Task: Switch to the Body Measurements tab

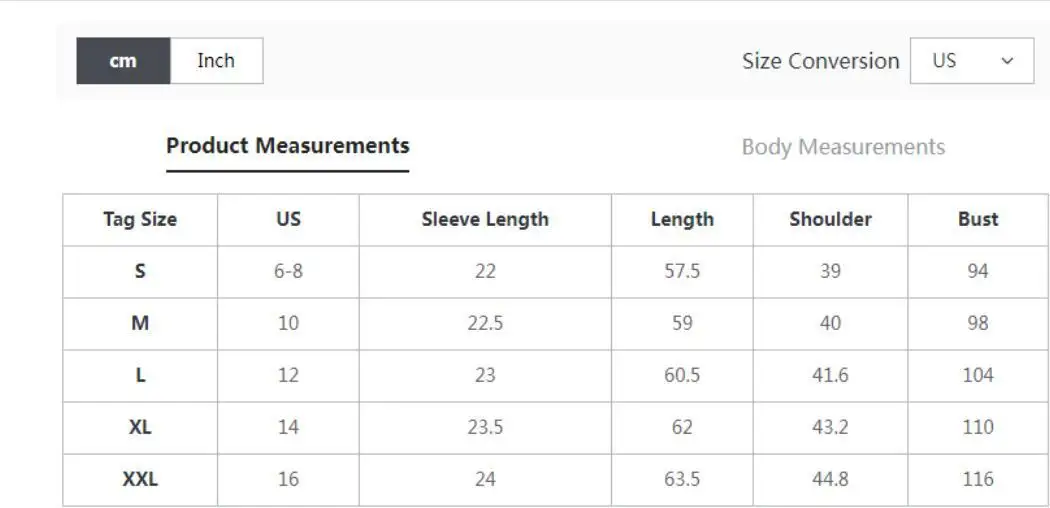Action: [x=842, y=147]
